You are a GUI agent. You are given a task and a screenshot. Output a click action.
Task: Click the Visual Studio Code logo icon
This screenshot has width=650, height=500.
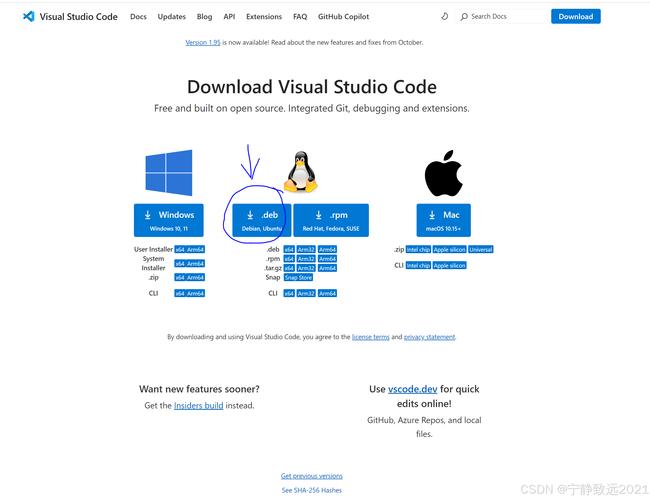(29, 17)
